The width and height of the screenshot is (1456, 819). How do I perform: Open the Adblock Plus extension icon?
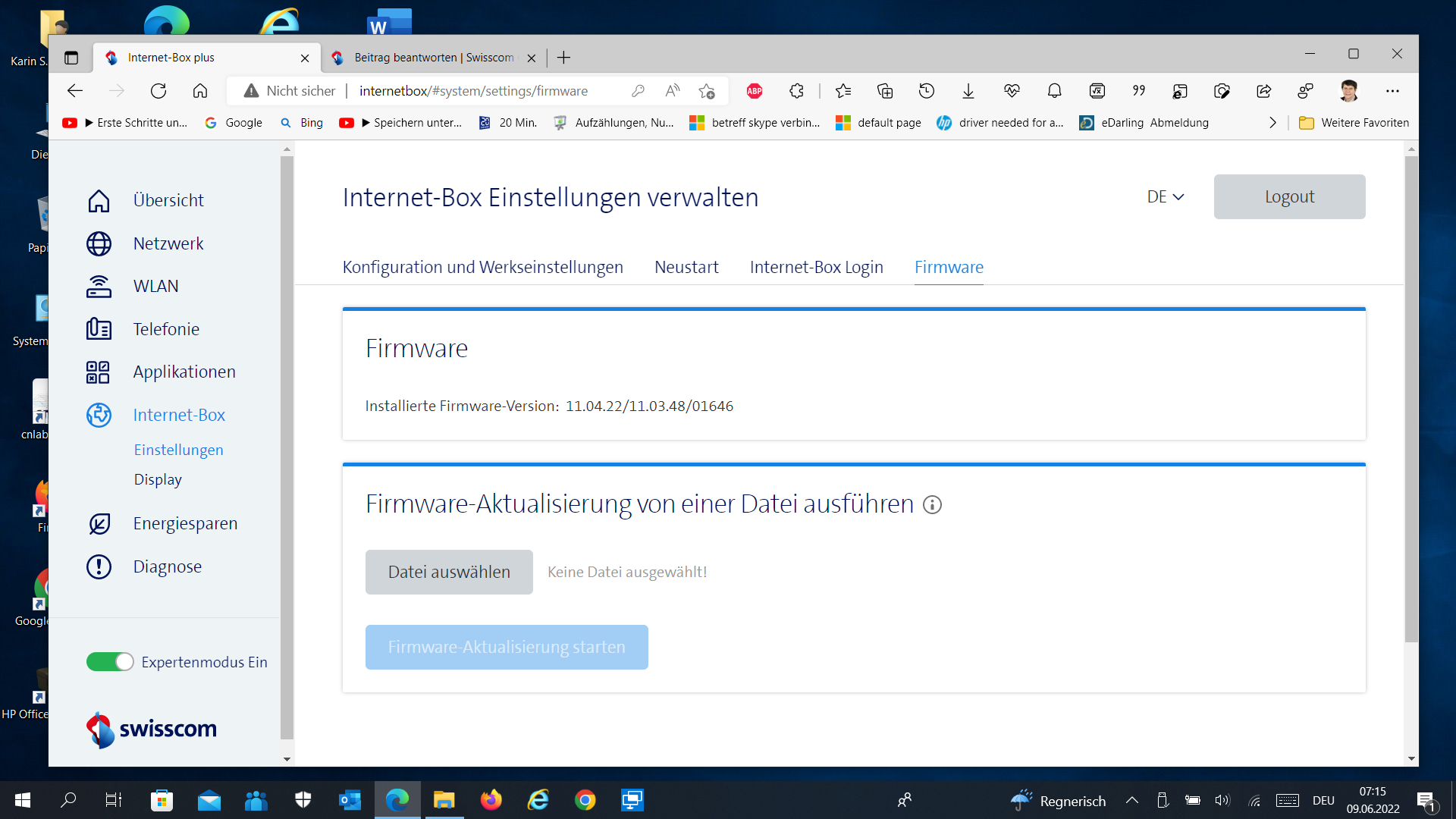point(754,90)
